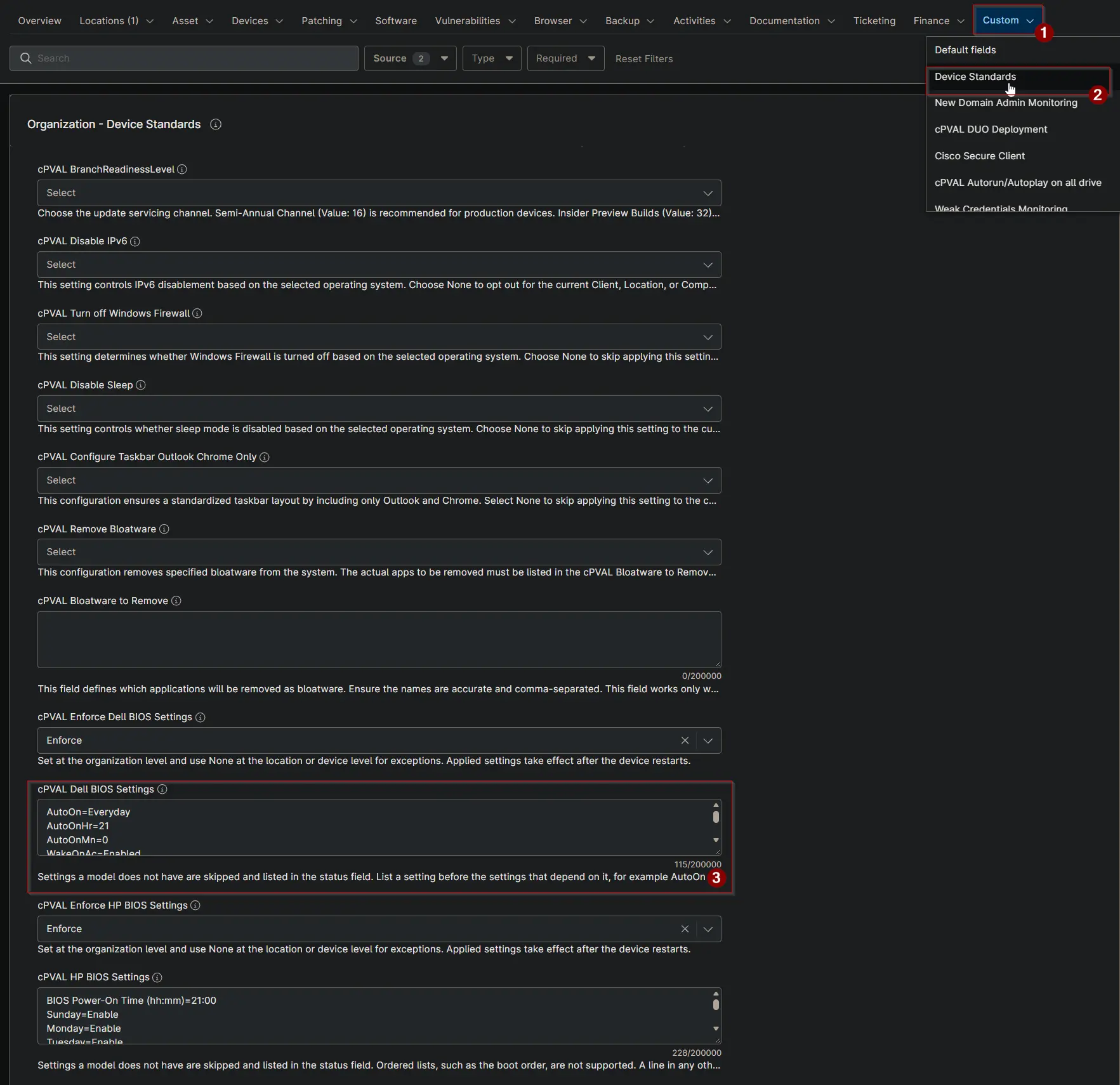1120x1085 pixels.
Task: Choose cPVAL DUO Deployment entry
Action: coord(991,129)
